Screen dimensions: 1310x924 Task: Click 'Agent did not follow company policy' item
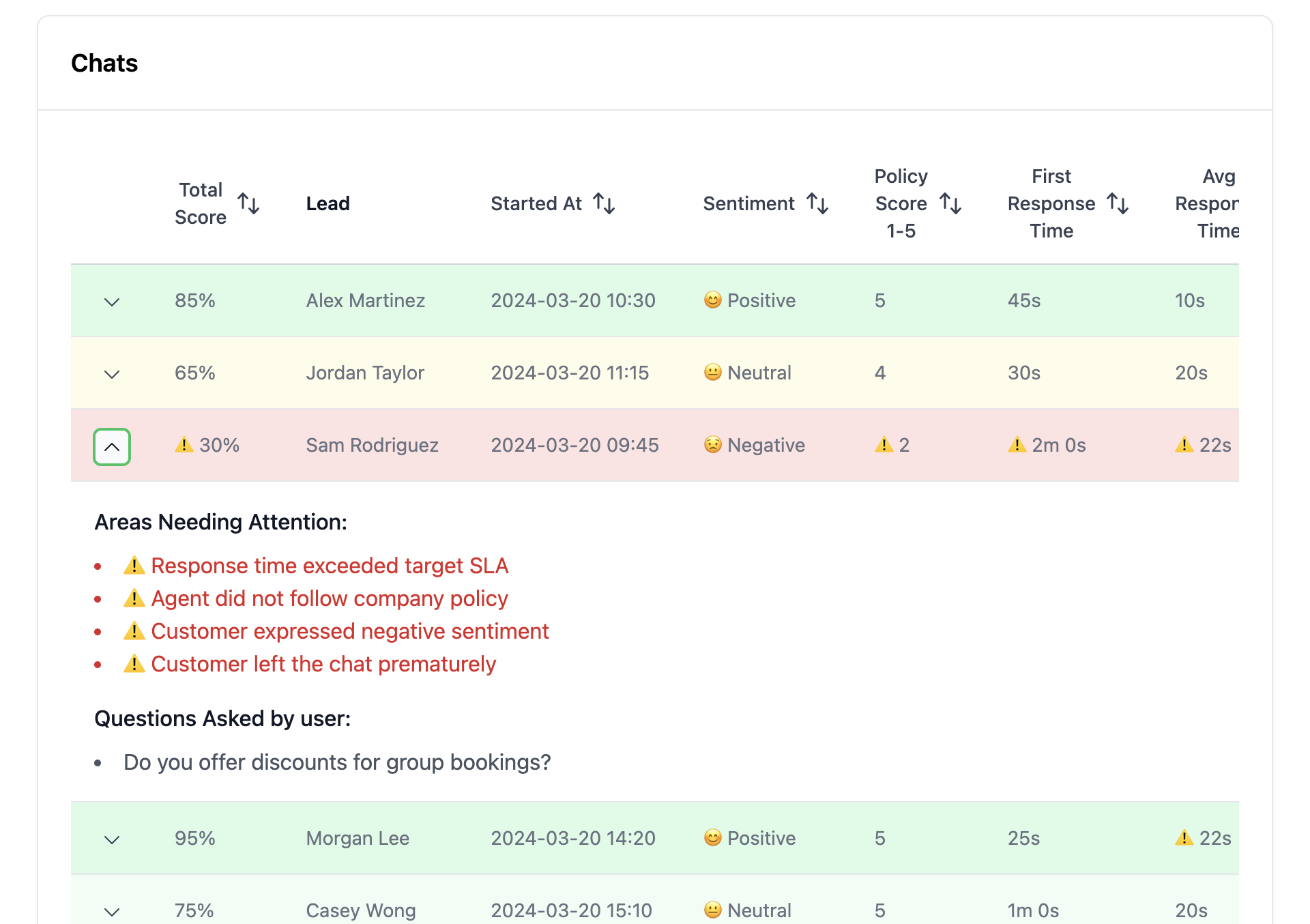330,598
